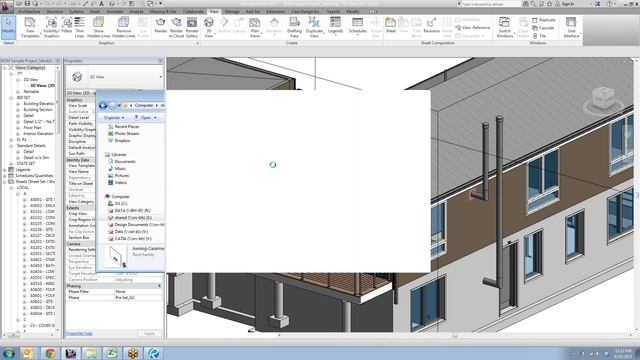640x360 pixels.
Task: Select OS (C:) drive
Action: click(x=118, y=203)
